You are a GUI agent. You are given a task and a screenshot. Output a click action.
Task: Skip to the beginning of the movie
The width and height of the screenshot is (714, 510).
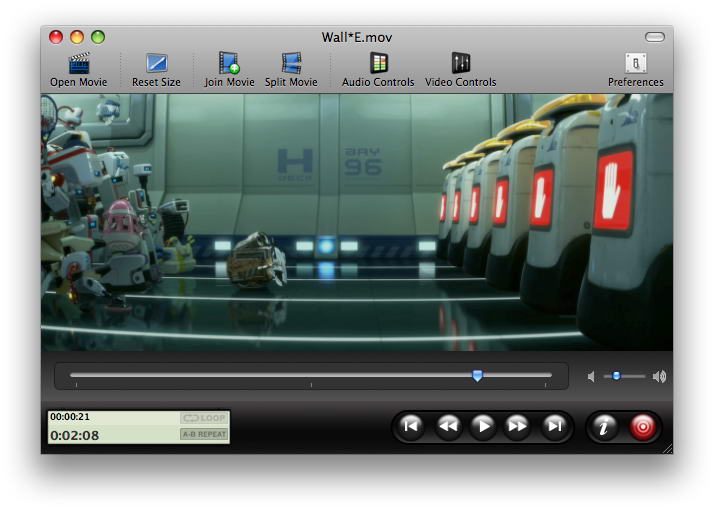[x=410, y=426]
